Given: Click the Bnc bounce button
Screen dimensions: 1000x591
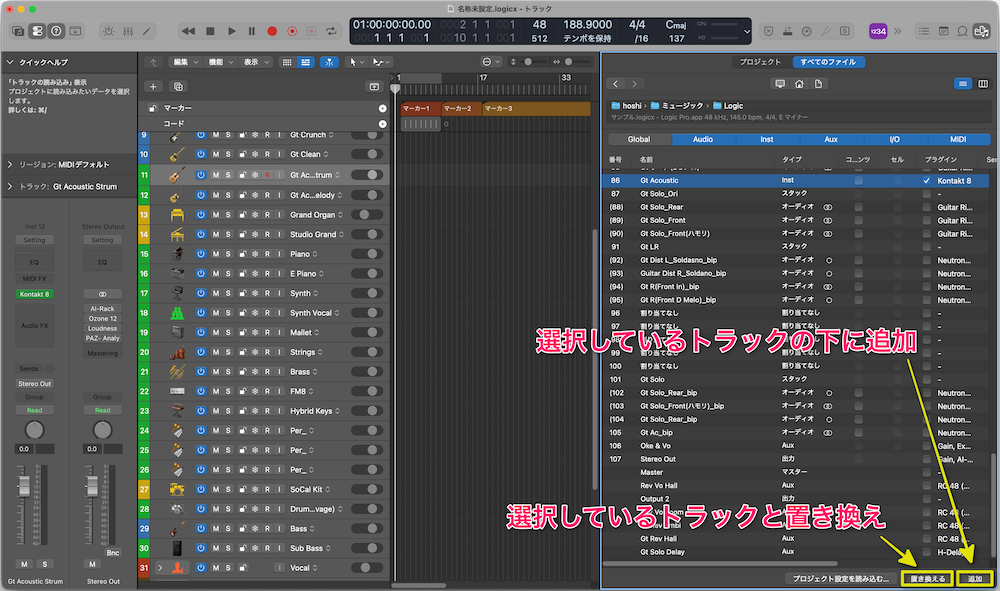Looking at the screenshot, I should (x=113, y=553).
